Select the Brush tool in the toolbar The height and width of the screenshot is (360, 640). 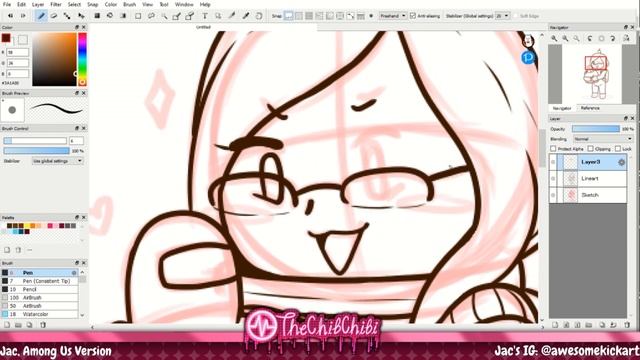41,16
